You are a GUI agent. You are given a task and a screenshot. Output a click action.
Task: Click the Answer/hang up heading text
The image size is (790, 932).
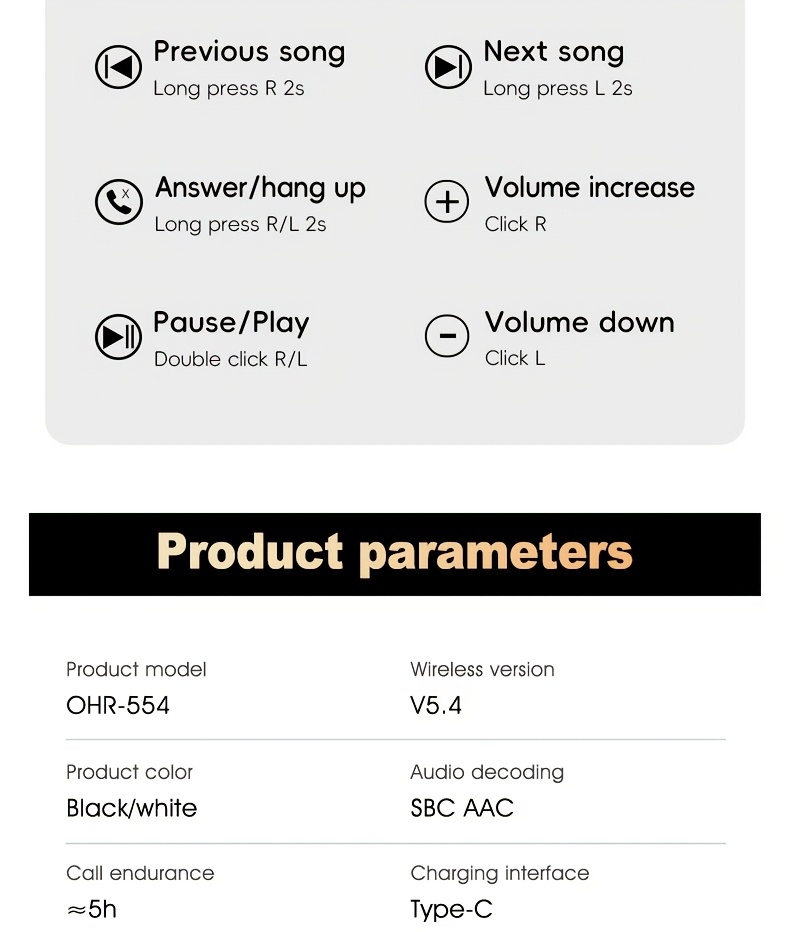click(x=260, y=188)
